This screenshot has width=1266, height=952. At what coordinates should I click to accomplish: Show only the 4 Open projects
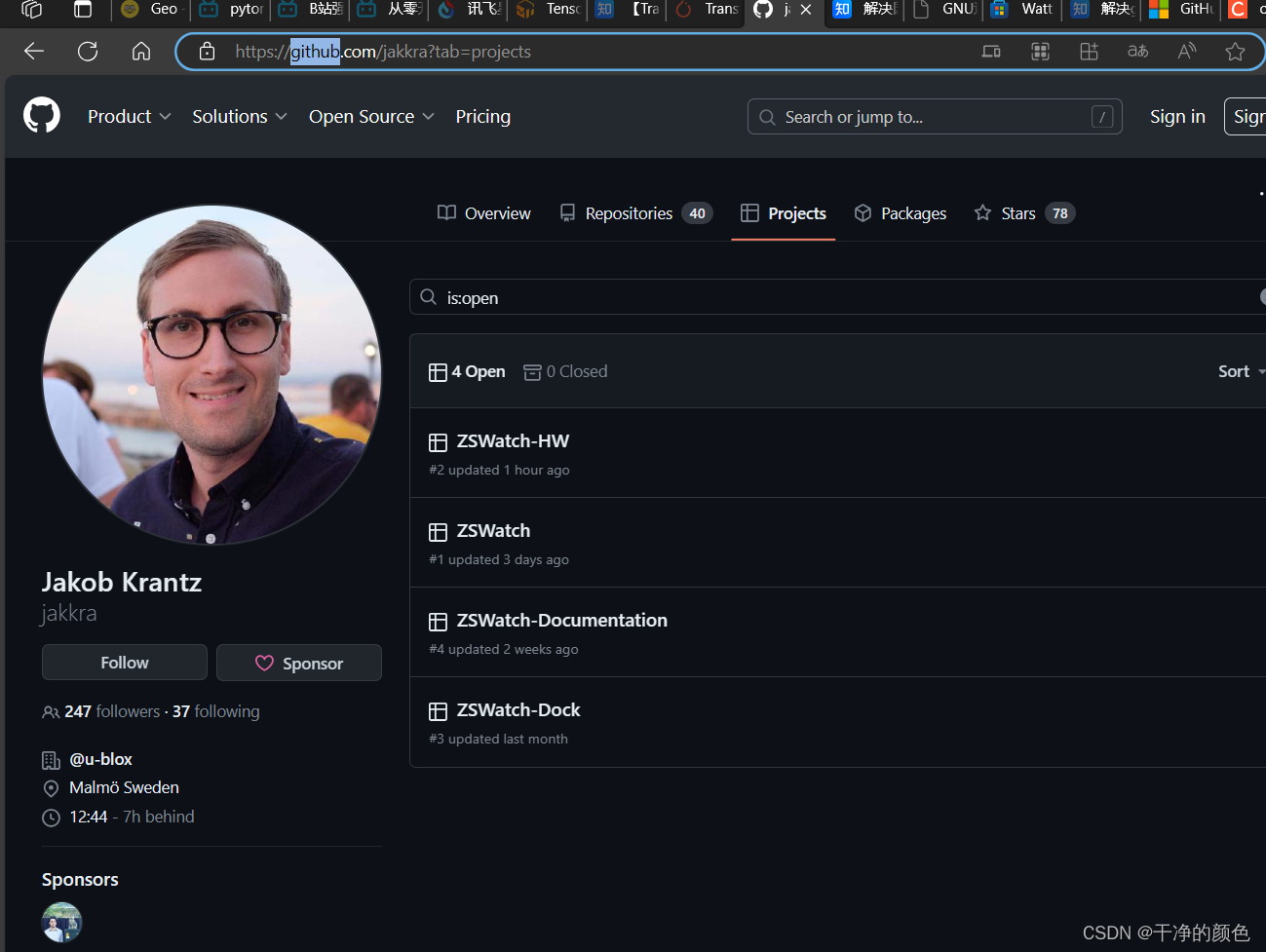(467, 371)
